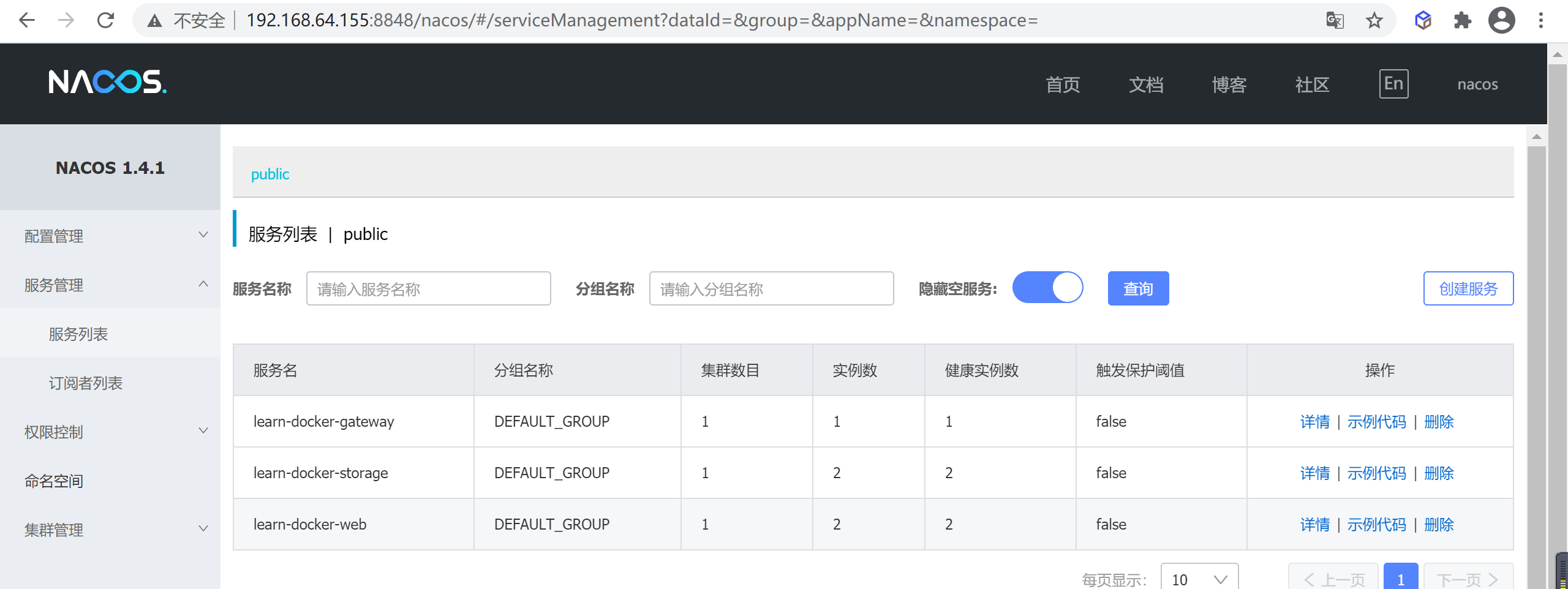Toggle the 隐藏空服务 switch
The height and width of the screenshot is (589, 1568).
(x=1047, y=288)
